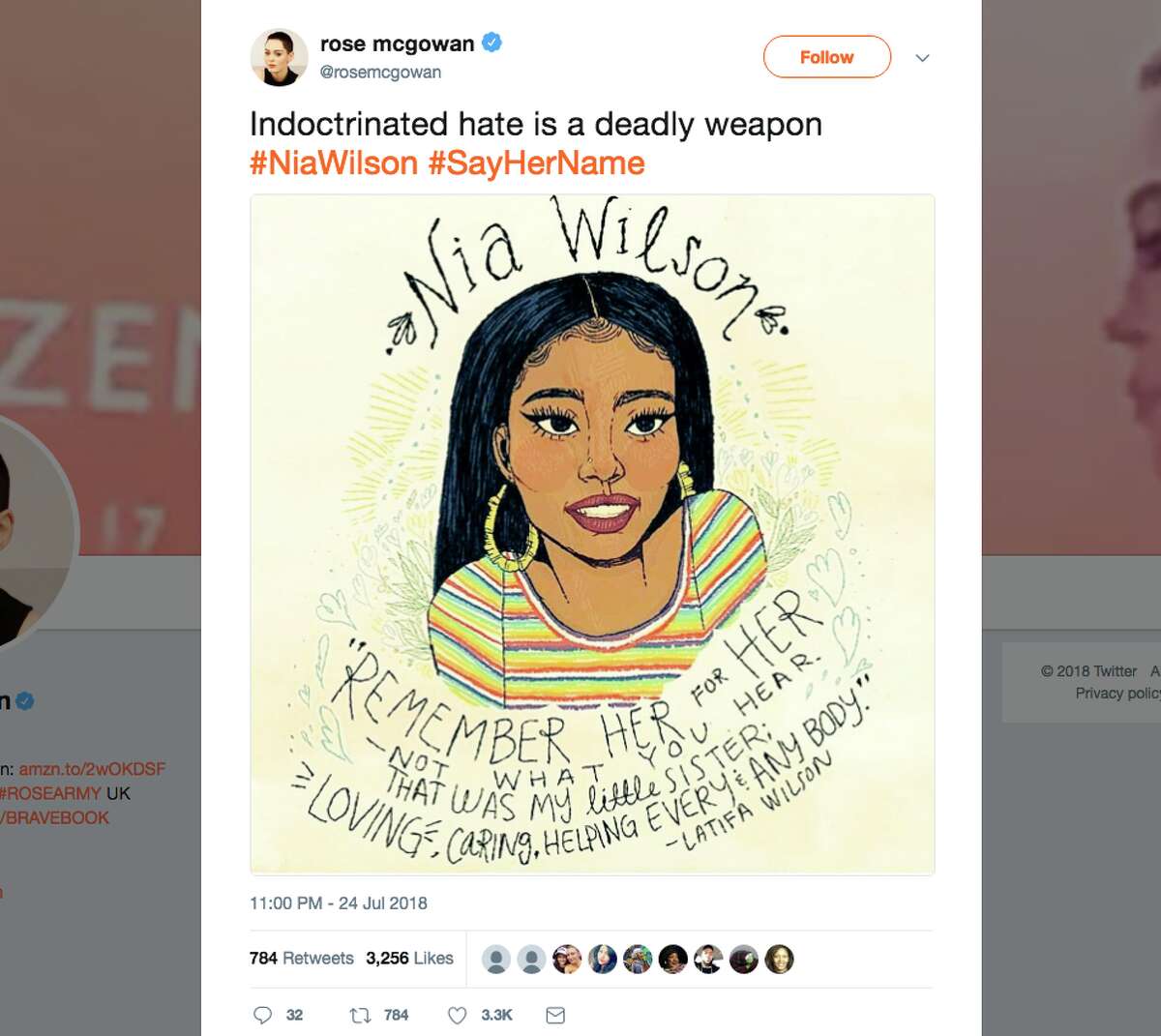Click the heart icon to like the tweet

tap(455, 1015)
